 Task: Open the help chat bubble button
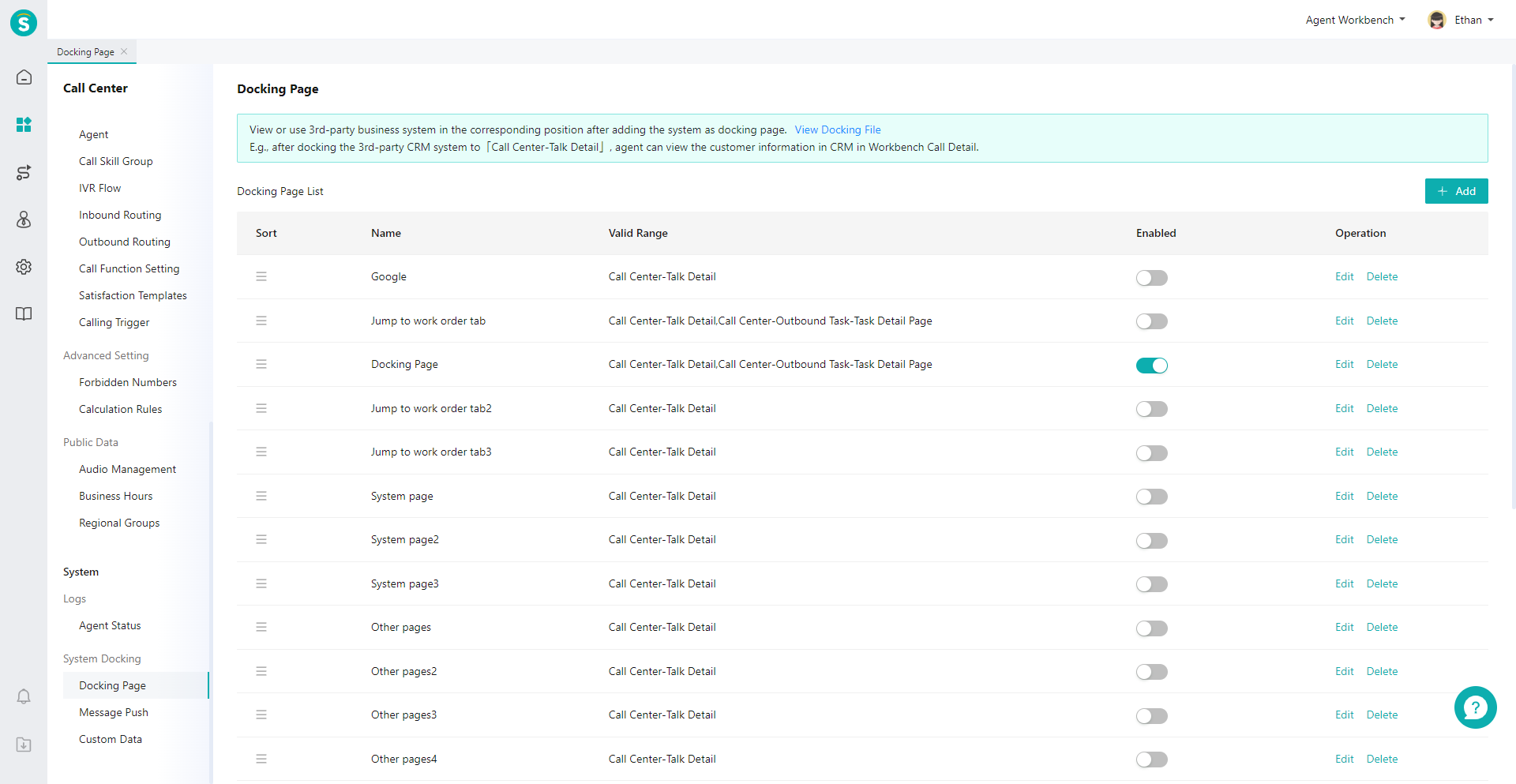coord(1475,707)
